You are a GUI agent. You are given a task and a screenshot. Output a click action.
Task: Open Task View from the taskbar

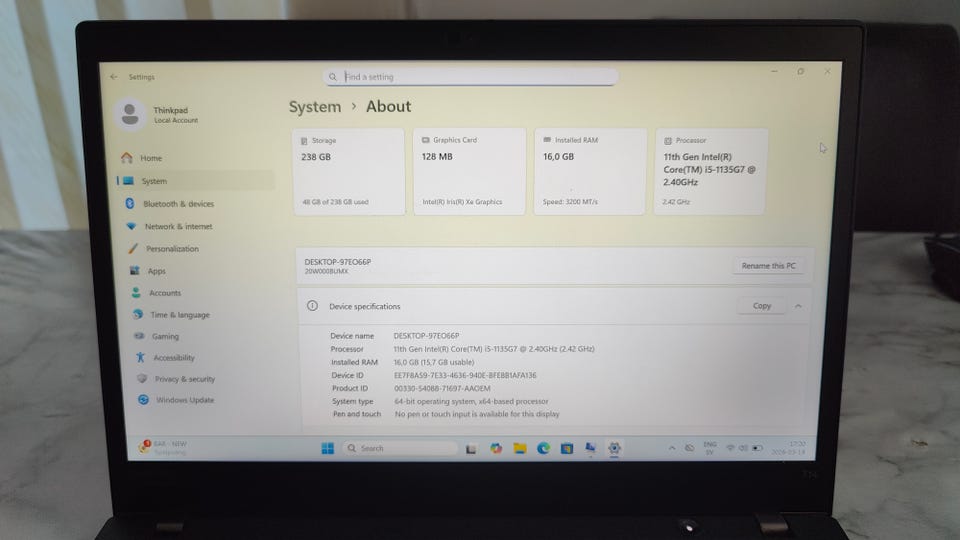(x=471, y=449)
